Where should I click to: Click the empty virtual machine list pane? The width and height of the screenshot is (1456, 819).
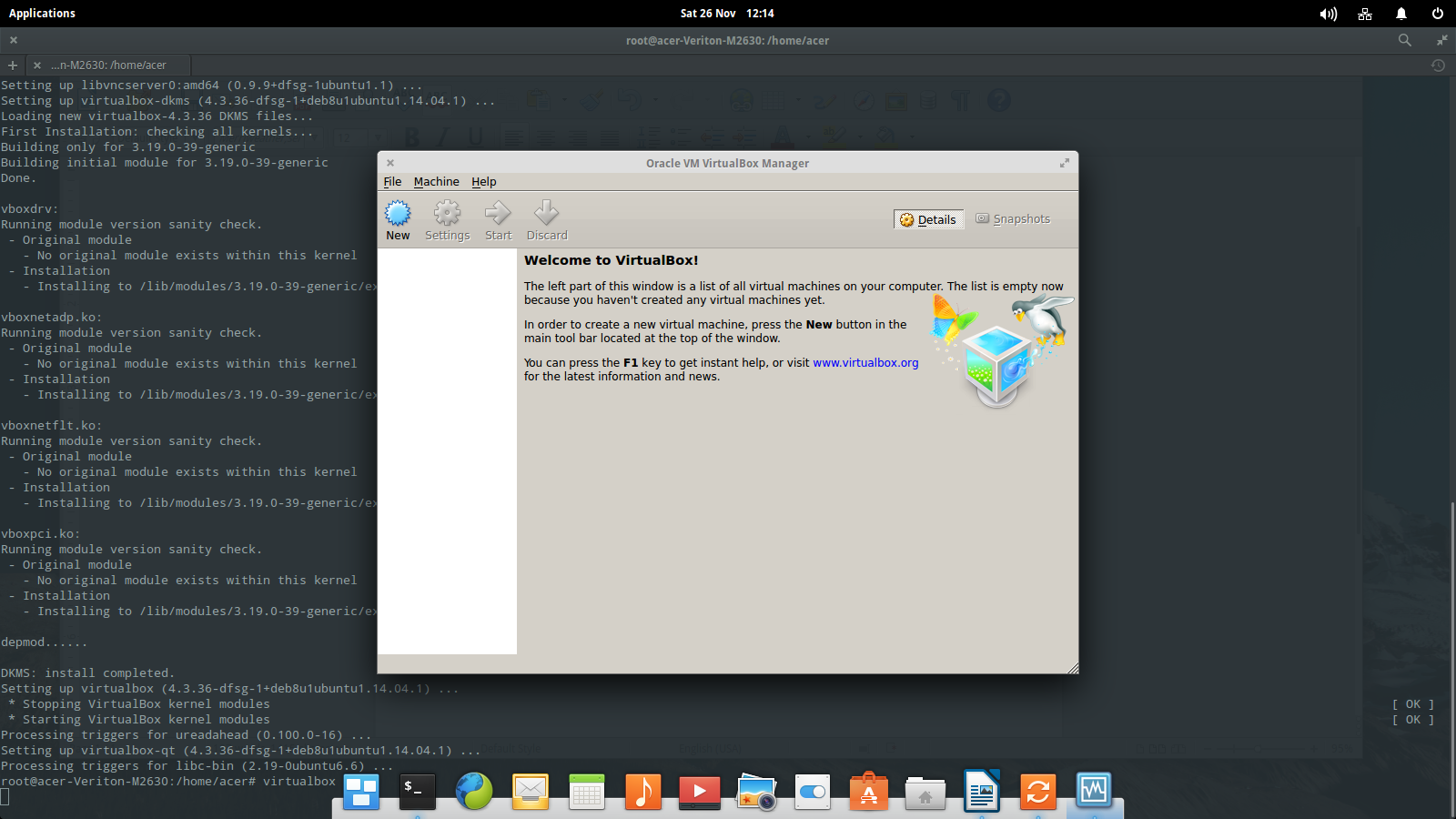click(447, 451)
